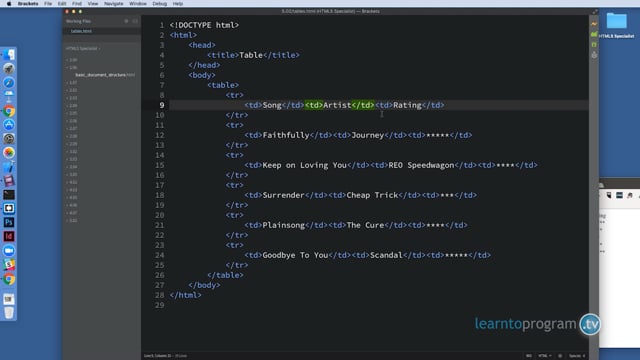Open the Apple menu
Screen dimensions: 640x360
point(9,4)
